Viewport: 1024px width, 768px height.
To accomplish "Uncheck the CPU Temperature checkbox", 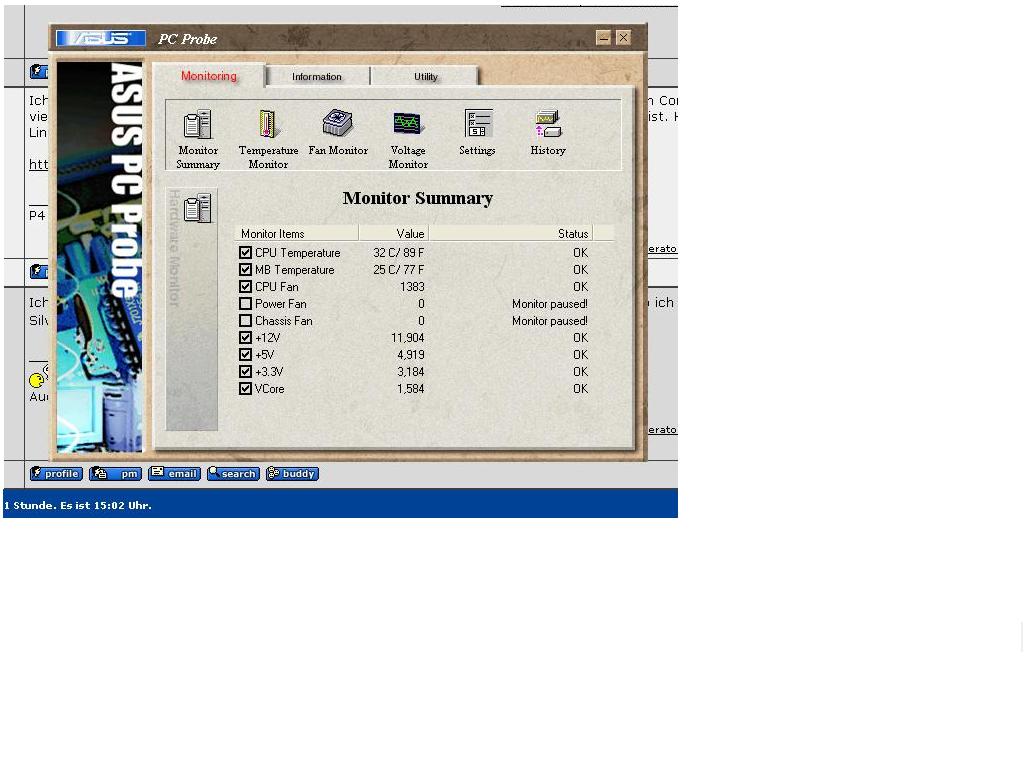I will tap(246, 253).
